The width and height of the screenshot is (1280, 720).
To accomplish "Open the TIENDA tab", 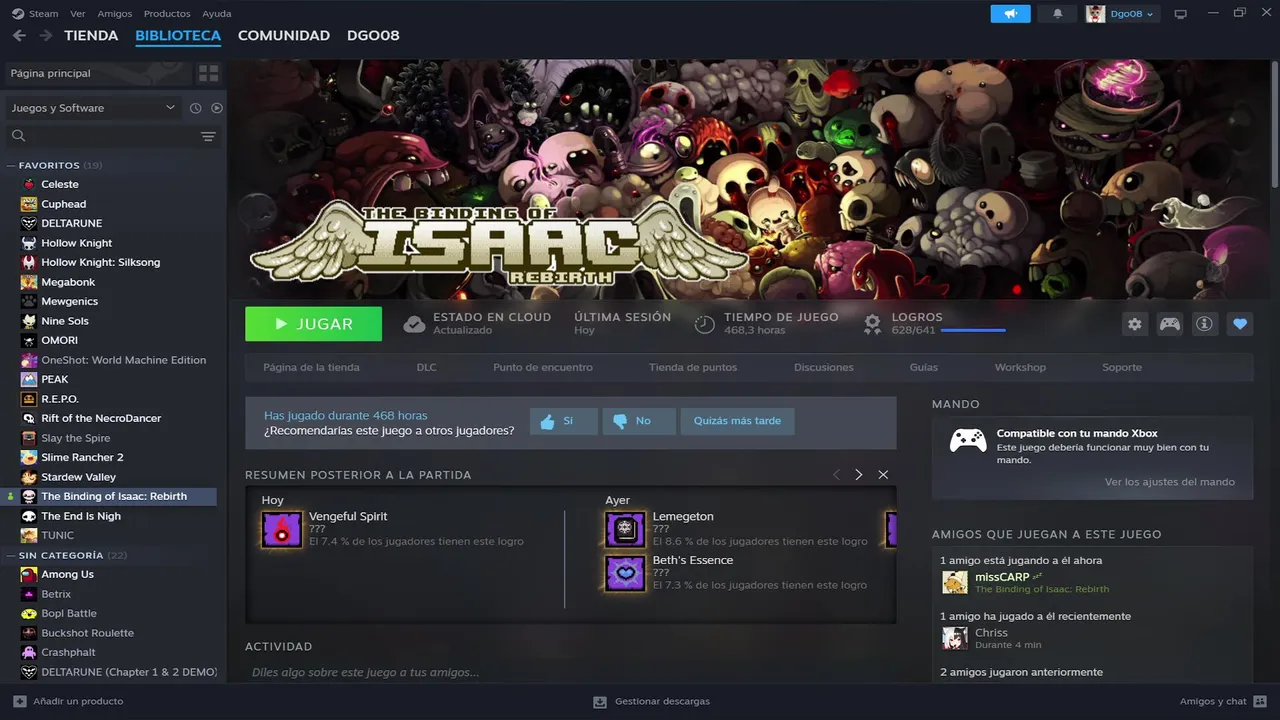I will [91, 35].
